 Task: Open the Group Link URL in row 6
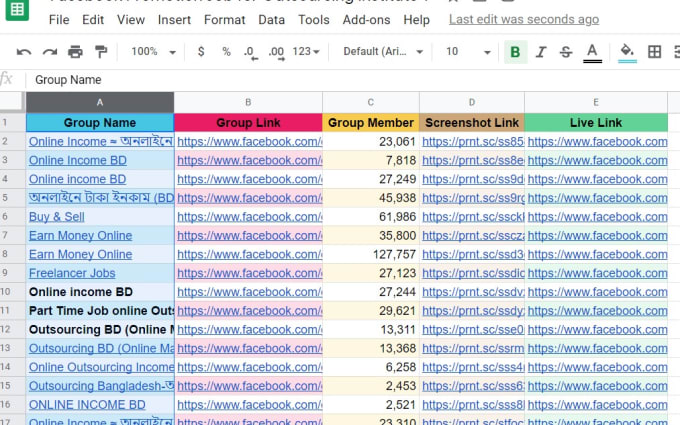[249, 217]
